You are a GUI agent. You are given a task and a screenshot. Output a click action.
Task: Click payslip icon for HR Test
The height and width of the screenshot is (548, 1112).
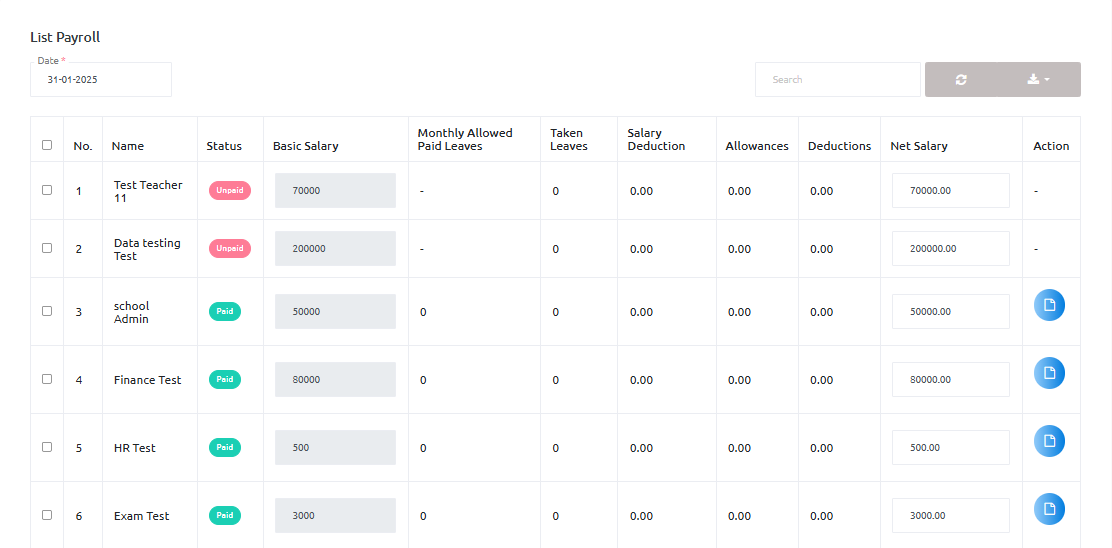[x=1049, y=441]
